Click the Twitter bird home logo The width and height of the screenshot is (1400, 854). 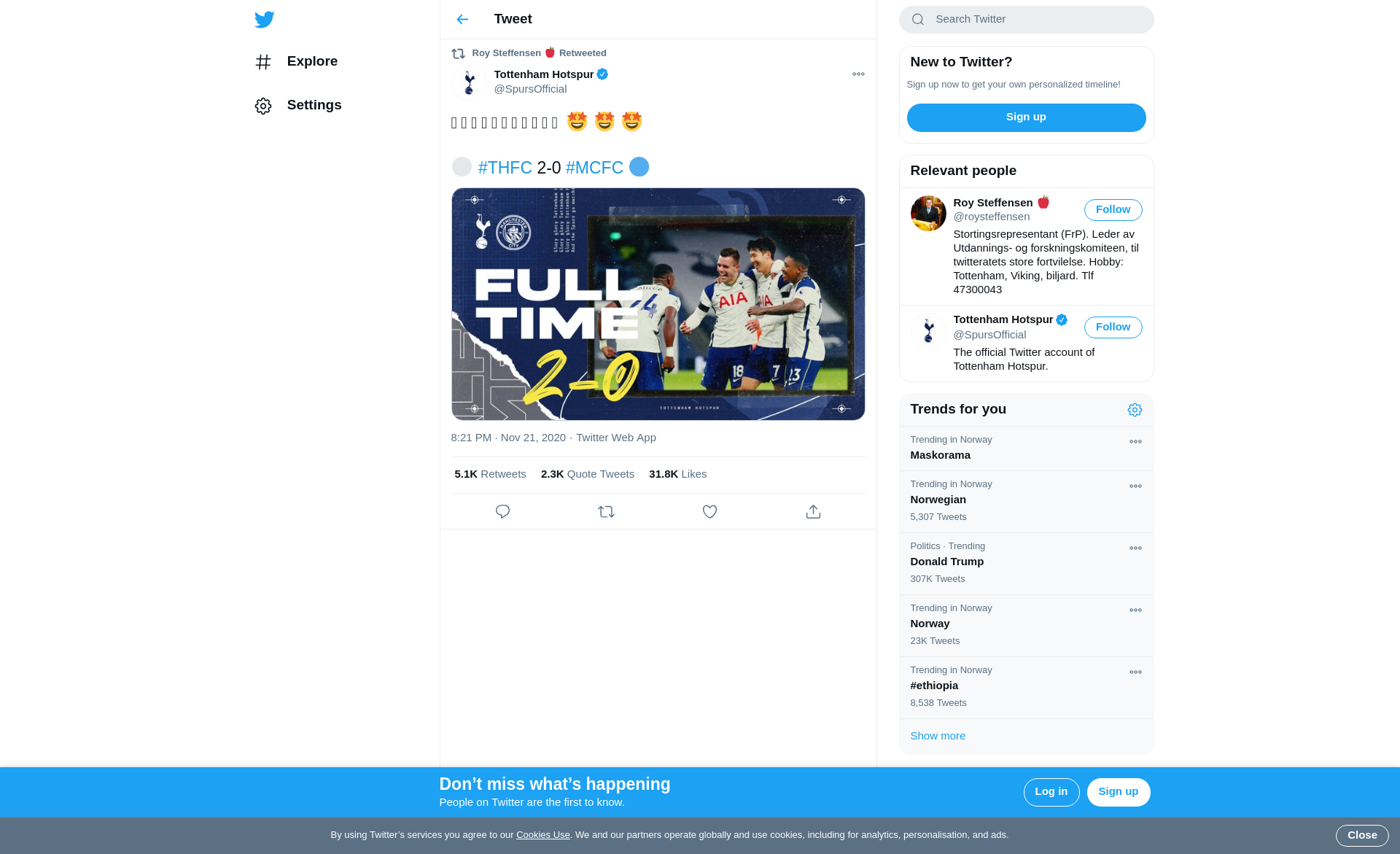point(265,20)
